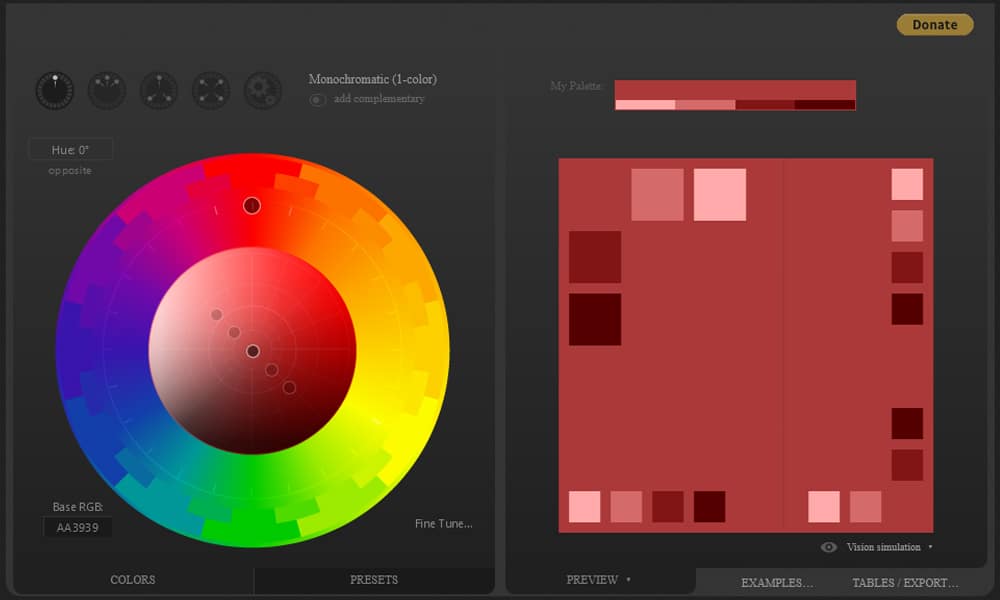Open Tables / Export options
The height and width of the screenshot is (600, 1000).
905,583
